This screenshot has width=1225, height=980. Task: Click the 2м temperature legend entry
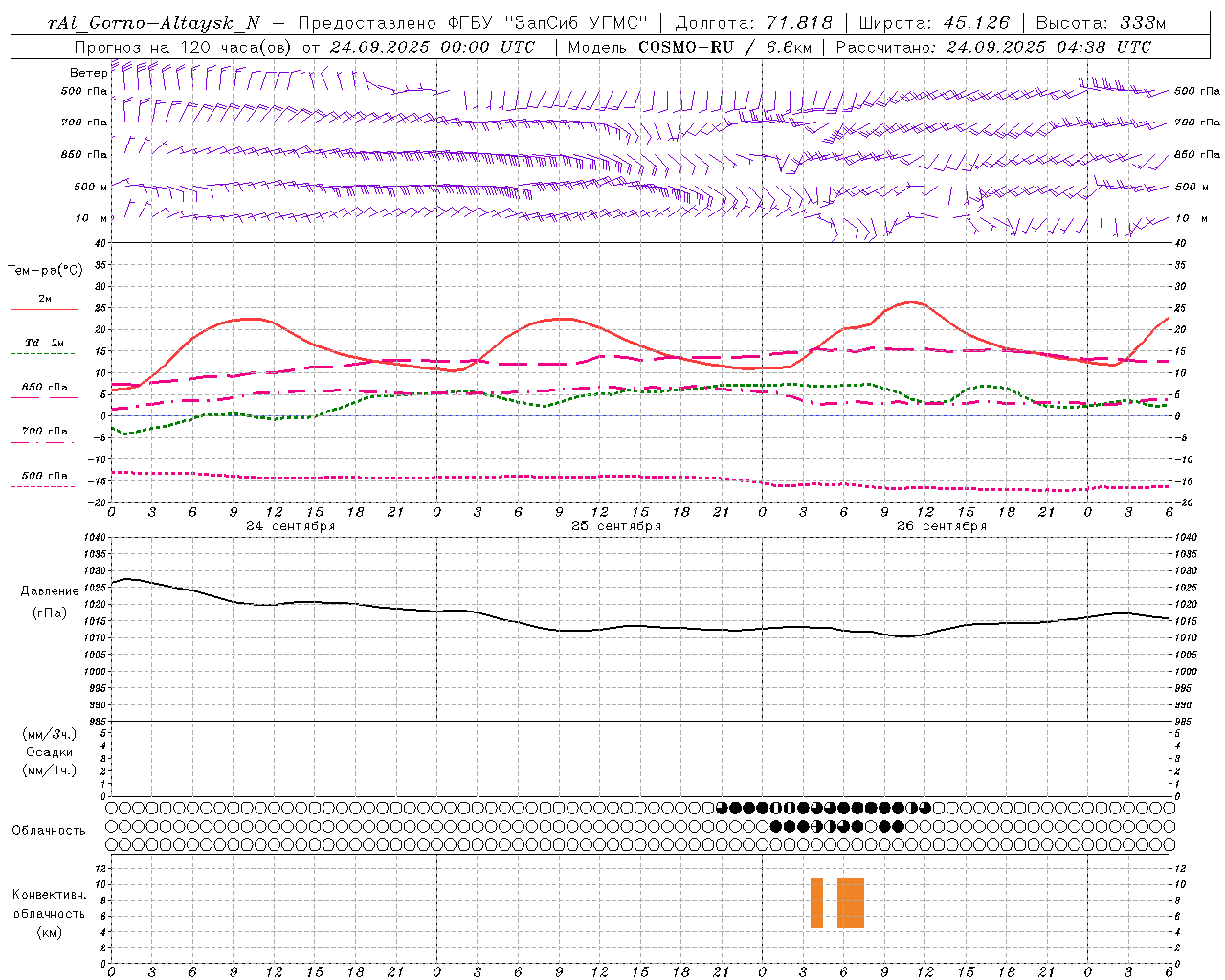pyautogui.click(x=45, y=299)
